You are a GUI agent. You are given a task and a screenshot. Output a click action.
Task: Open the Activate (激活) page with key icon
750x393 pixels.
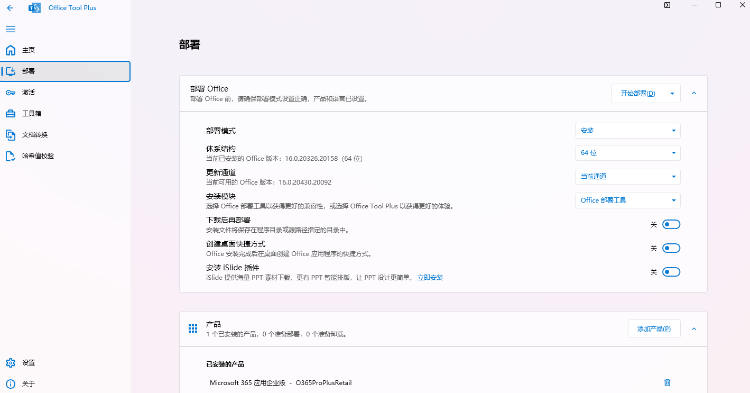(66, 92)
